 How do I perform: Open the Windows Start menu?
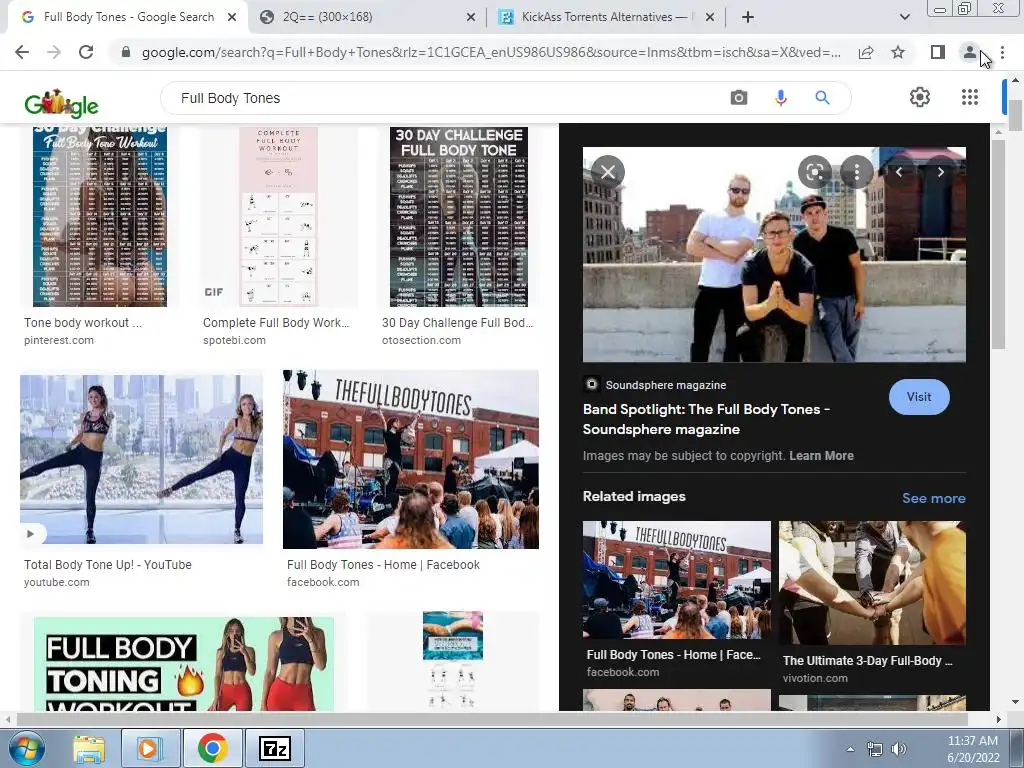tap(26, 748)
